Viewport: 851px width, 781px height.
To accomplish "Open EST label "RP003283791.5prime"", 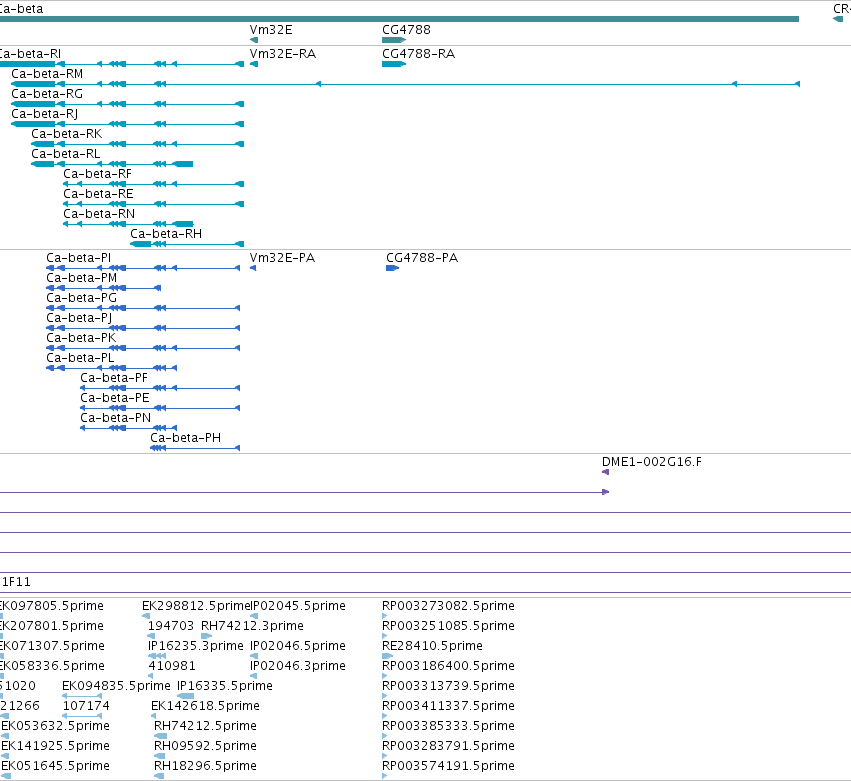I will [x=448, y=747].
